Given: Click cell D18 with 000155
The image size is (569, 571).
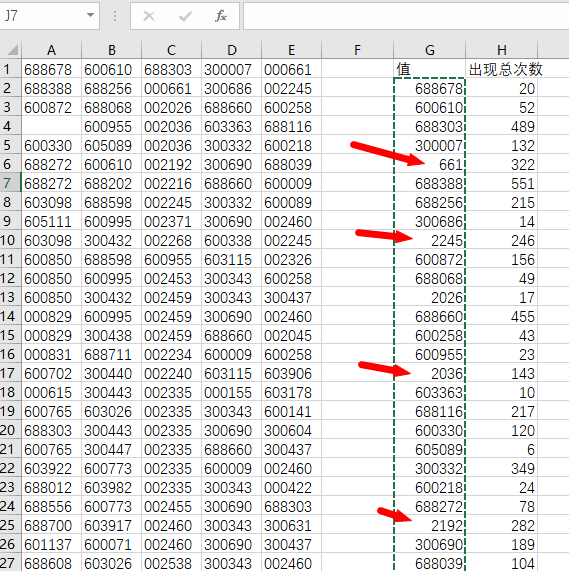Looking at the screenshot, I should coord(232,392).
